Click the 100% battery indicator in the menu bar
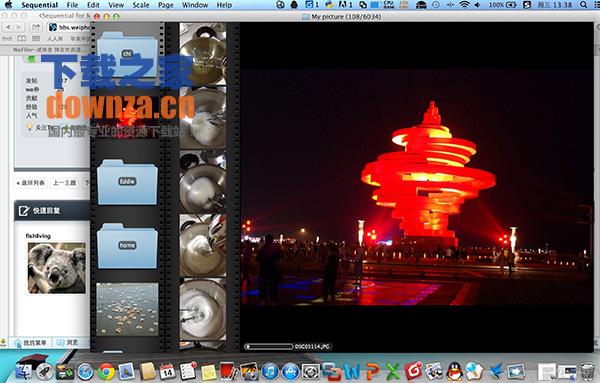The width and height of the screenshot is (600, 383). 502,5
